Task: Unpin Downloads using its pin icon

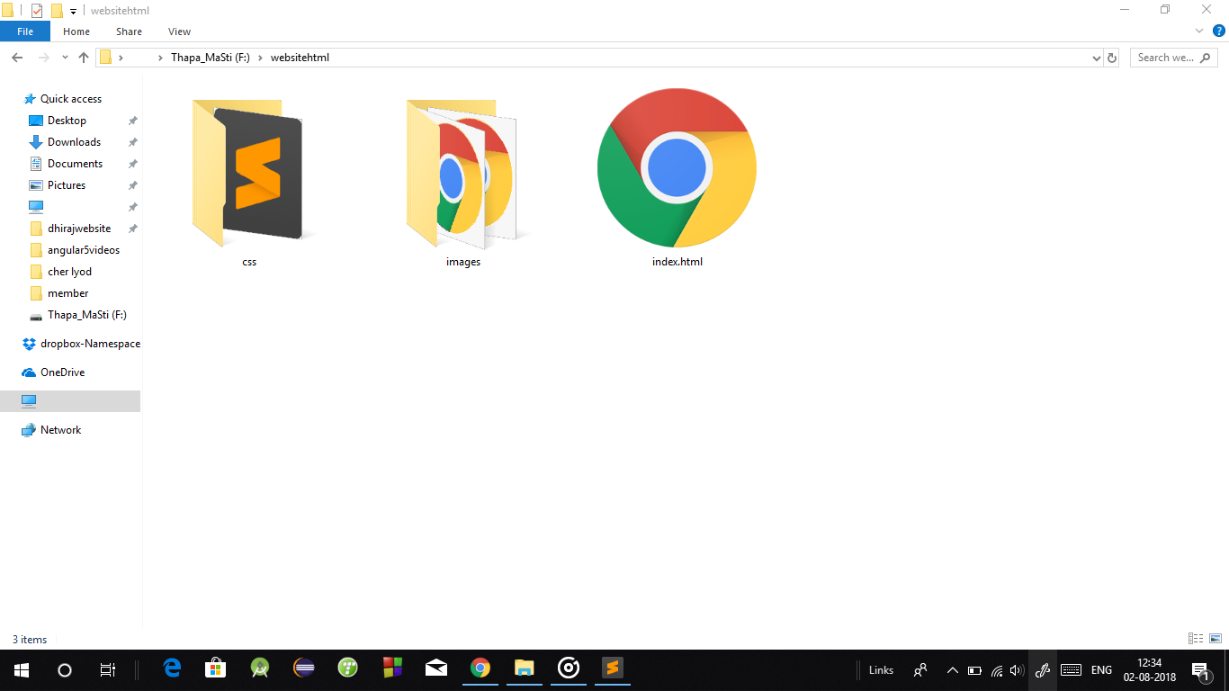Action: [x=132, y=142]
